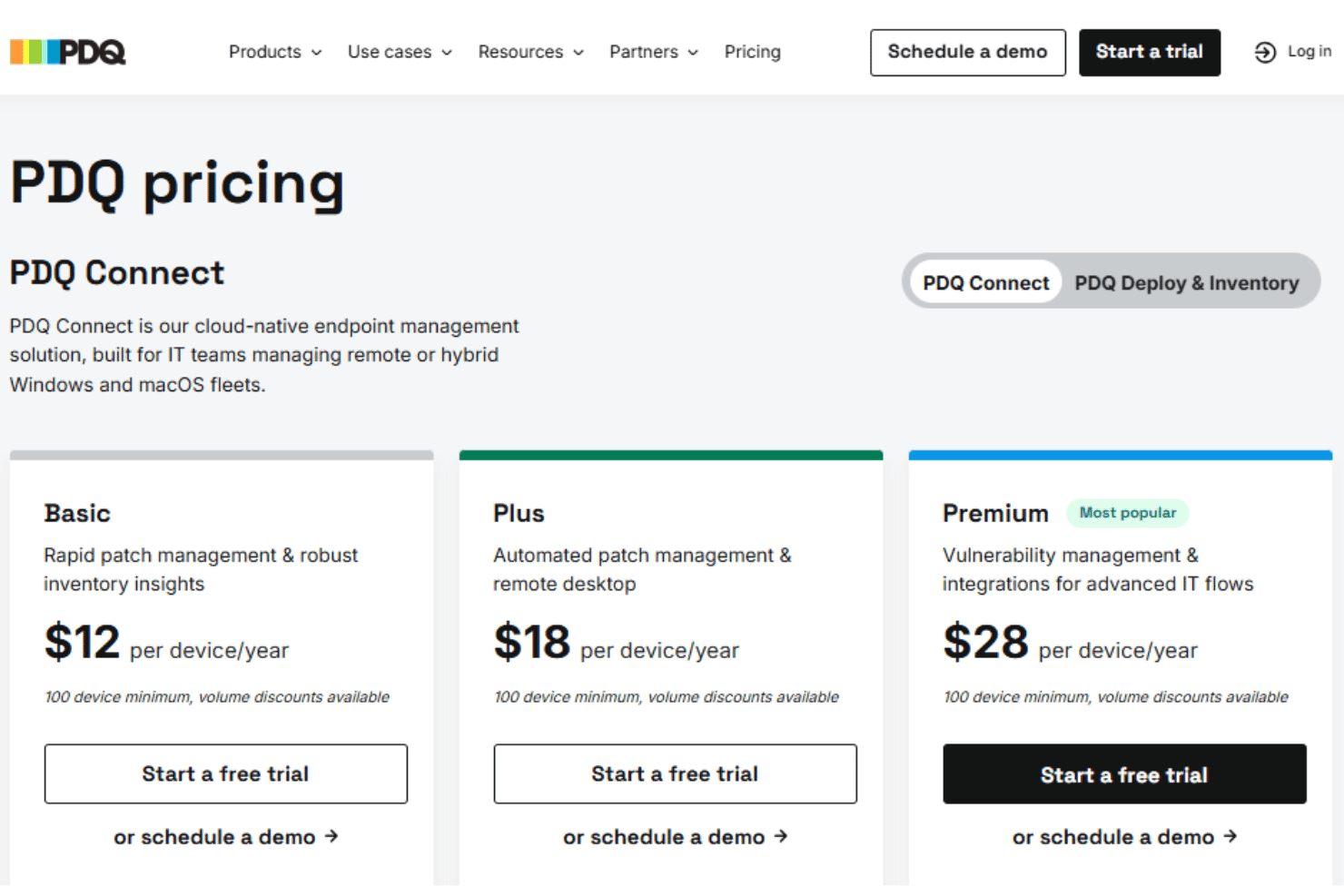Click the PDQ pricing heading
1344x896 pixels.
click(x=177, y=184)
